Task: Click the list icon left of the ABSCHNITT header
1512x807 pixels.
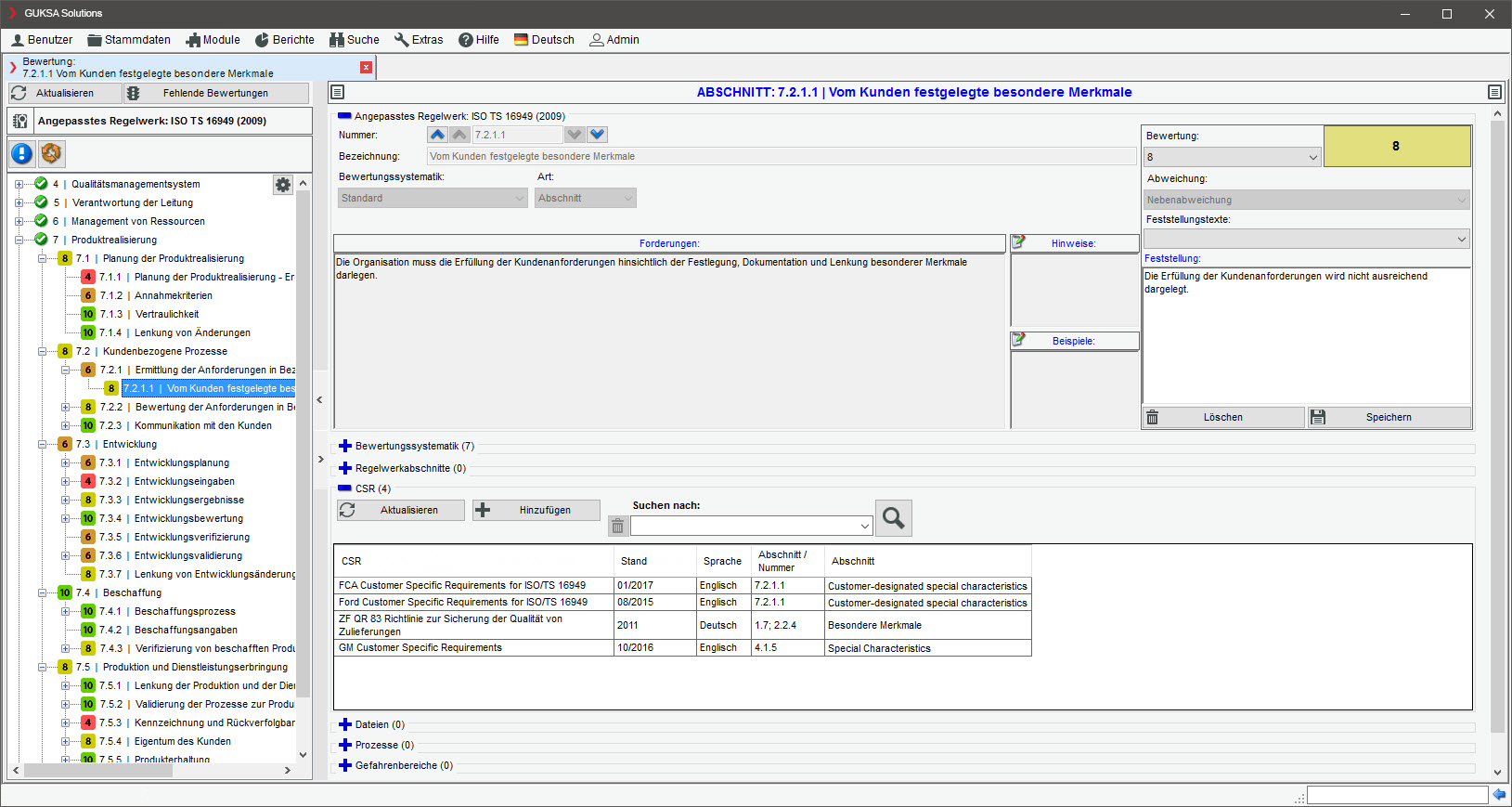Action: 338,92
